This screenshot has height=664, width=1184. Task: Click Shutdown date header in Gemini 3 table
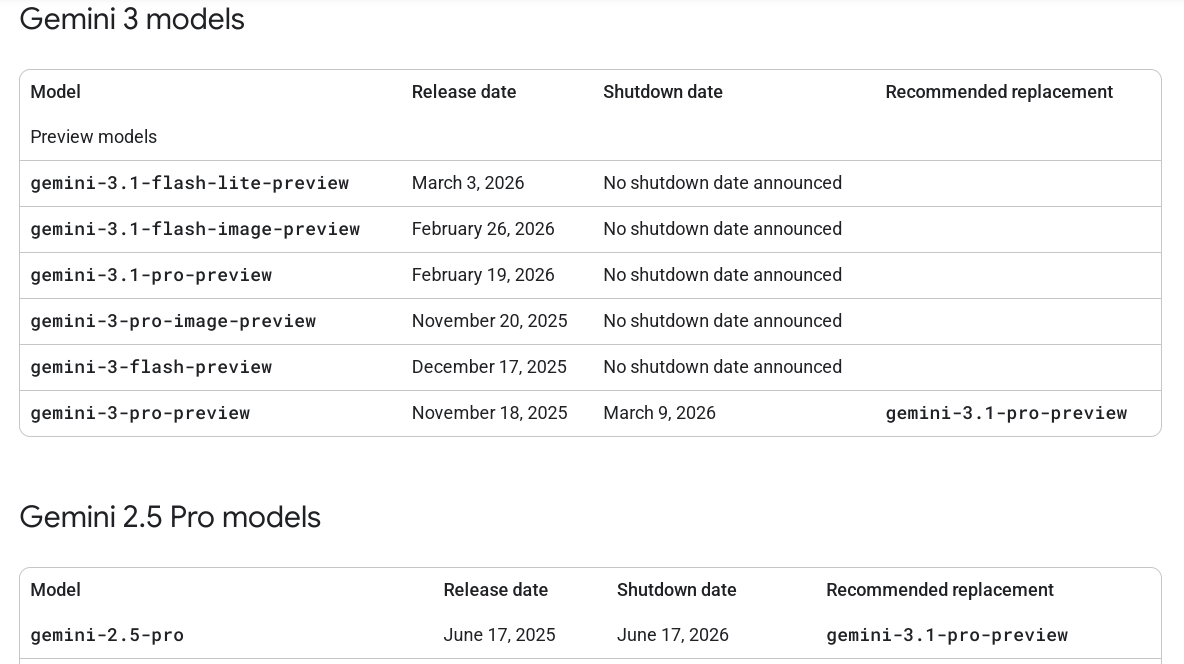(x=662, y=92)
